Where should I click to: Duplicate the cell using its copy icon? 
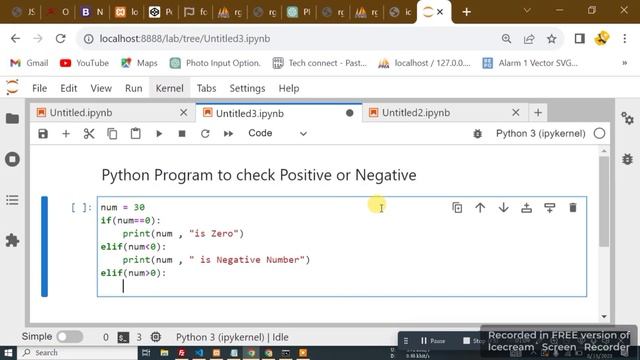tap(457, 208)
